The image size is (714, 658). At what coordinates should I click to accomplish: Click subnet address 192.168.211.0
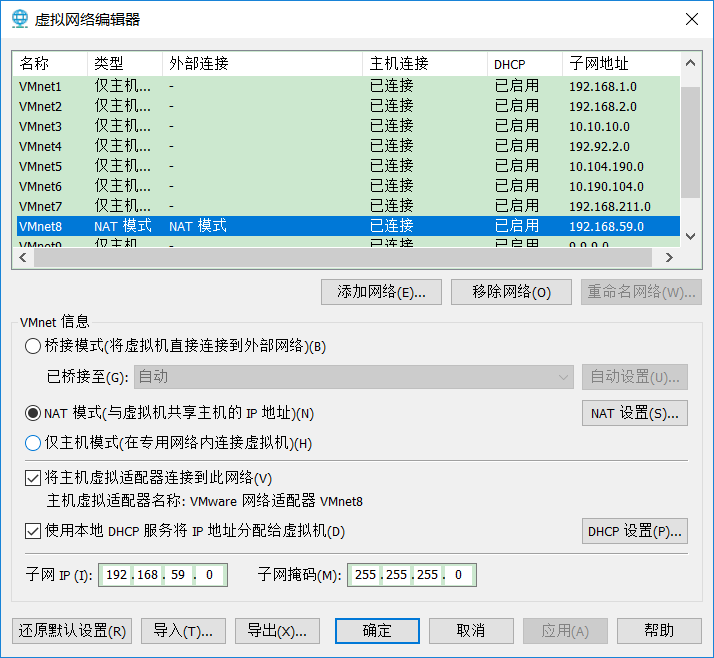tap(610, 207)
